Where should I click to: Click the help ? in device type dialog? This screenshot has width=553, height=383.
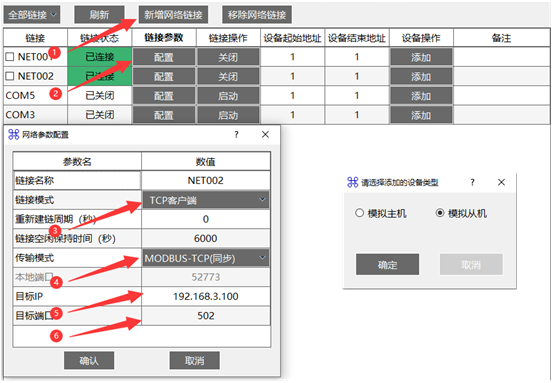472,182
